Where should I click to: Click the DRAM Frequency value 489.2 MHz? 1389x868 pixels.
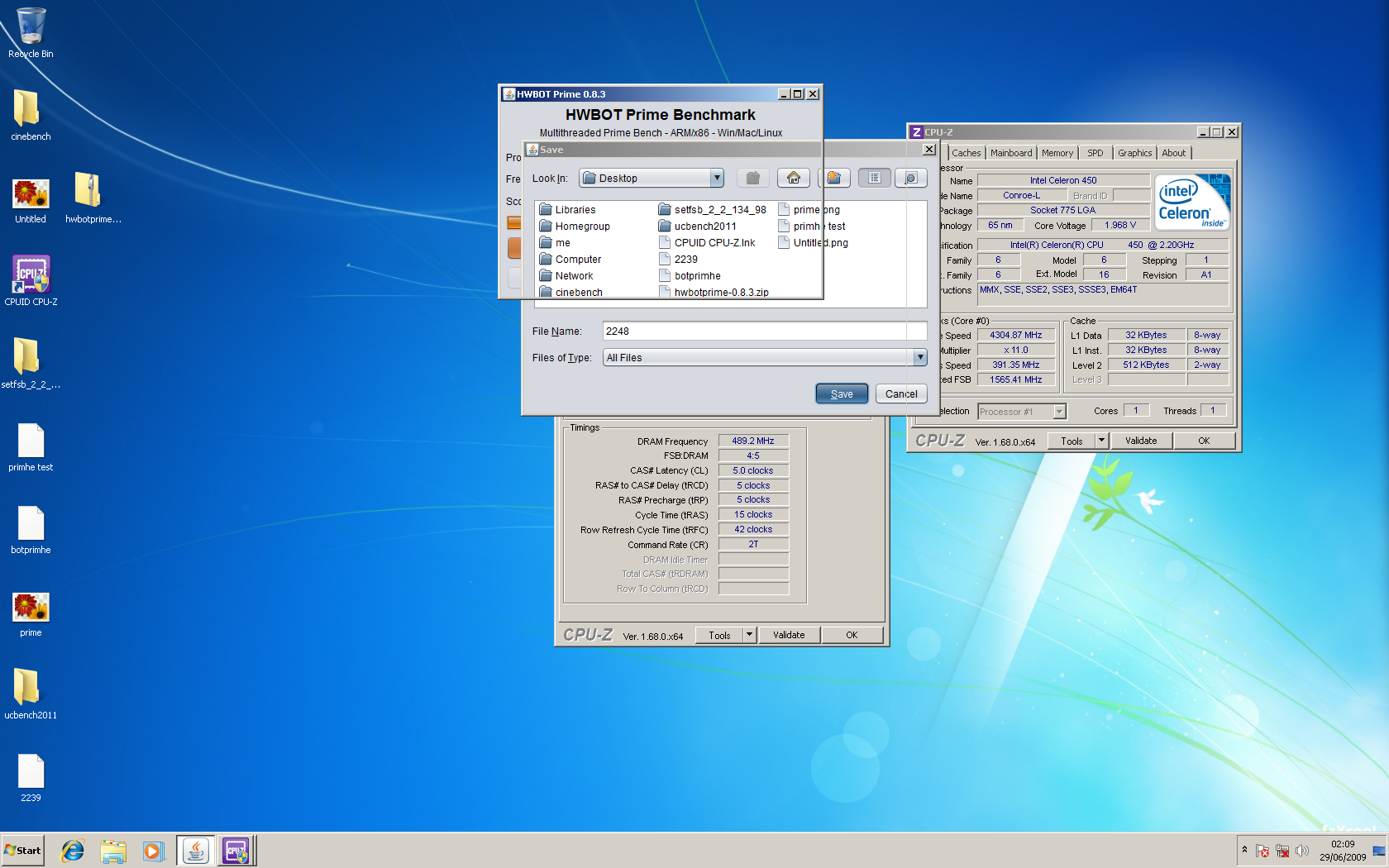click(753, 441)
